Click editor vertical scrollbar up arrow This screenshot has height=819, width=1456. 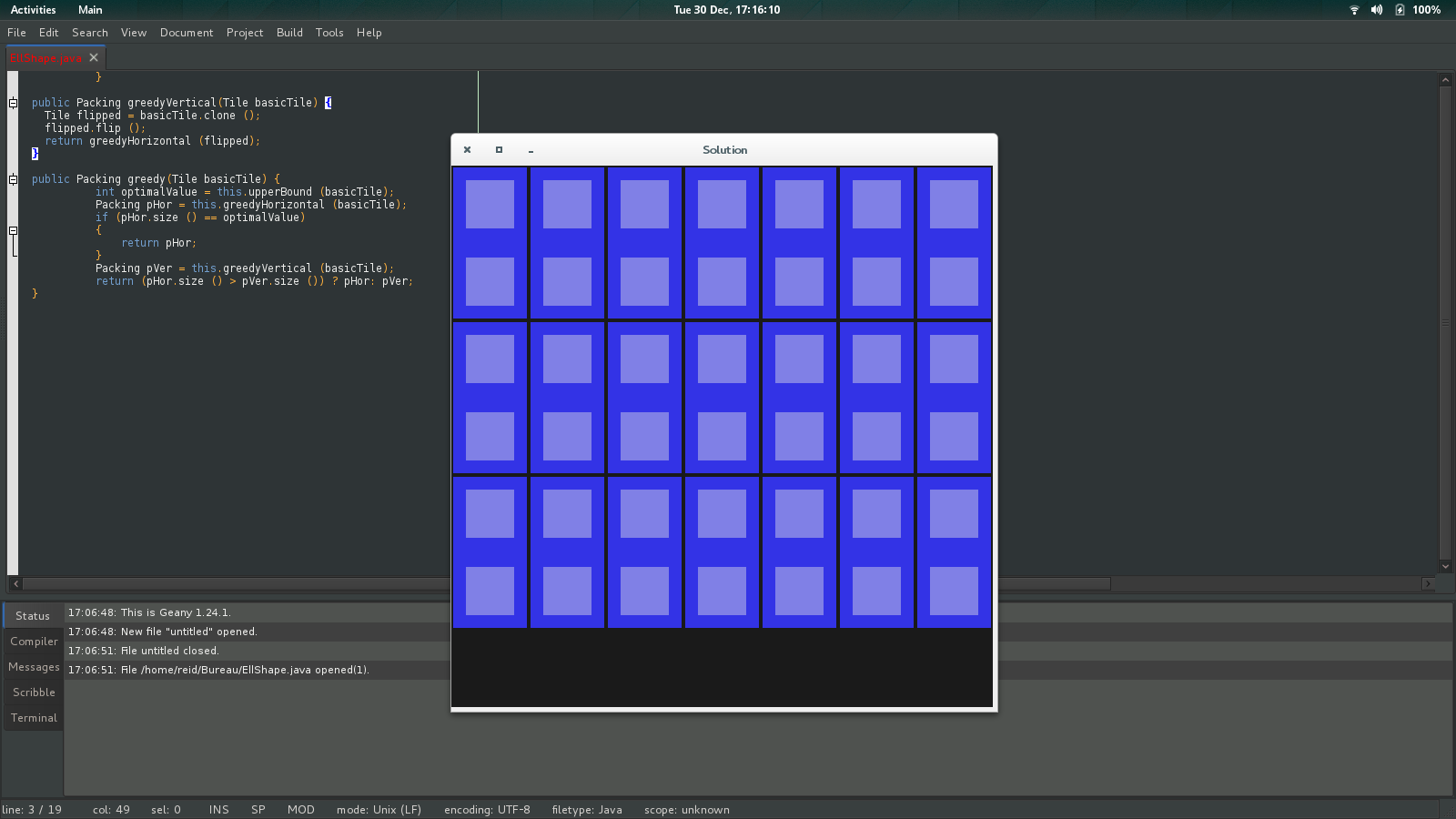click(1445, 80)
